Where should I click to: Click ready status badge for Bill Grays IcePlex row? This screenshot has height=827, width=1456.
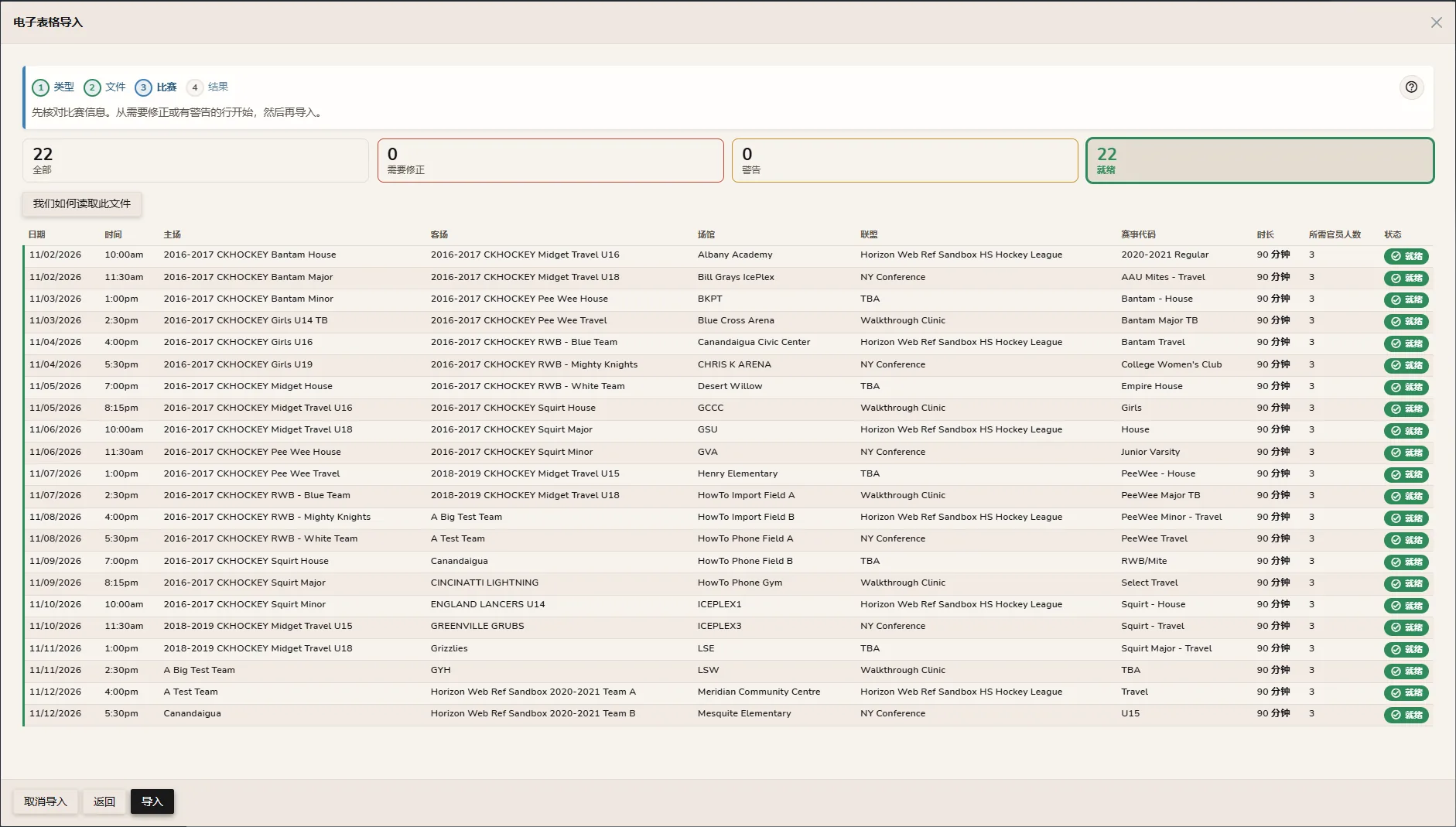(x=1406, y=278)
